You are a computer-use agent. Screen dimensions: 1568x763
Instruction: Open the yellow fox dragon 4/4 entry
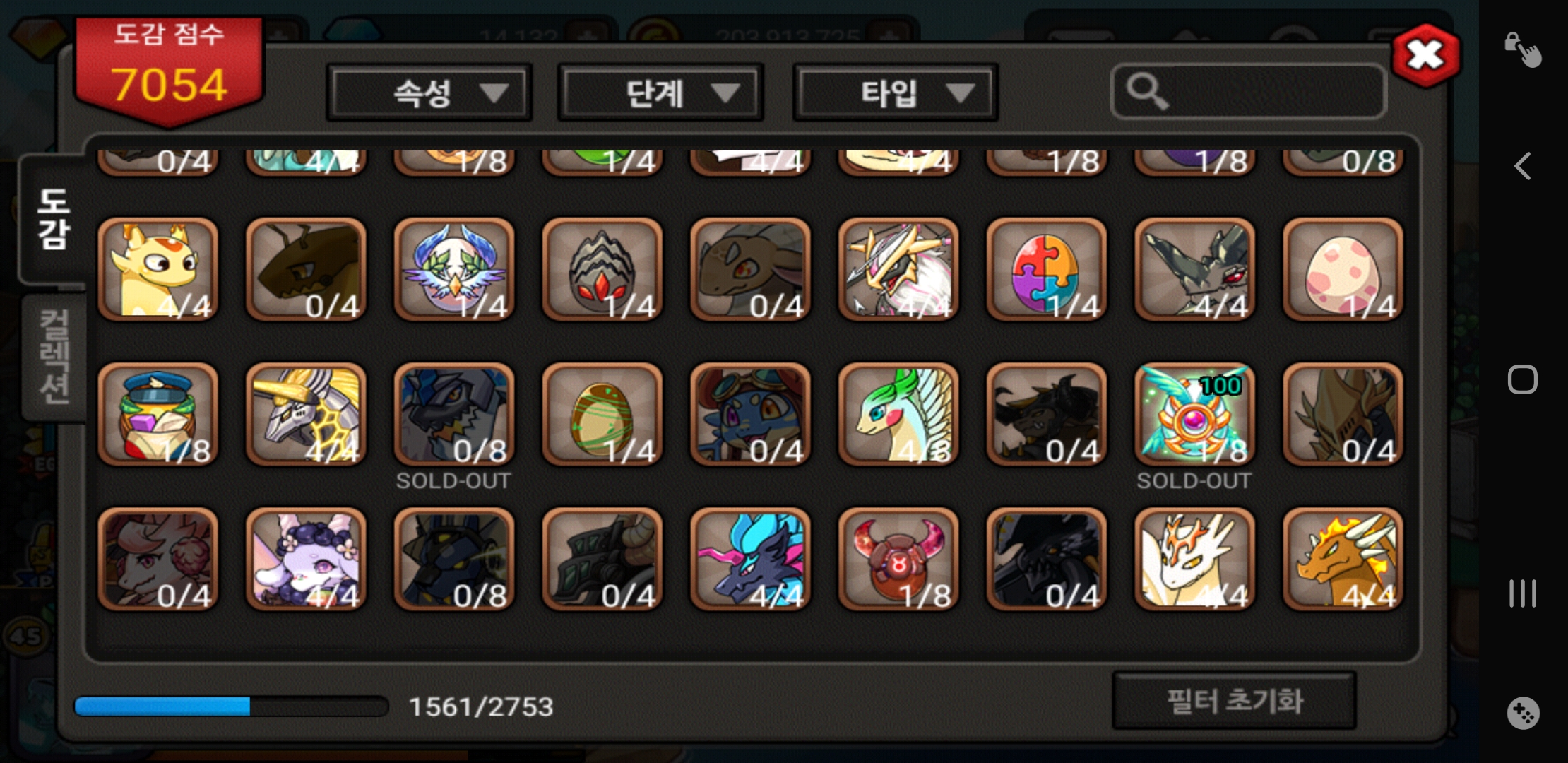coord(158,269)
